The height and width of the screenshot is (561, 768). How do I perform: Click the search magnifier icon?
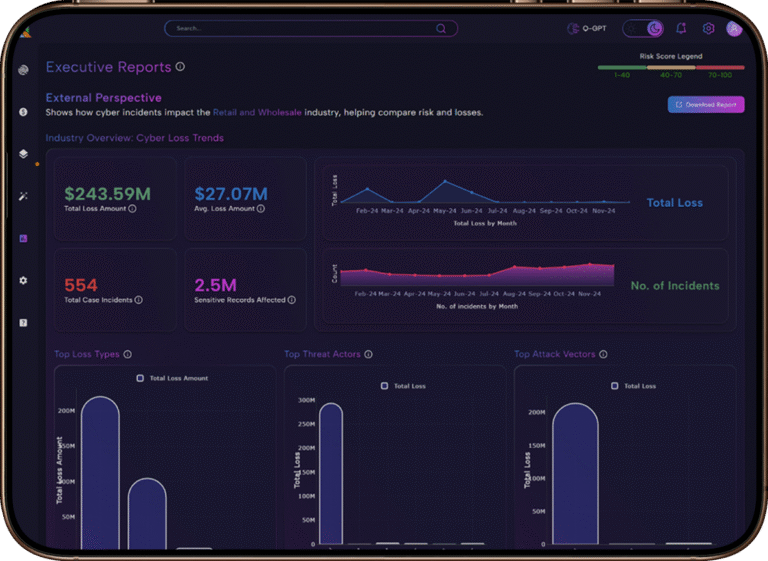(441, 29)
